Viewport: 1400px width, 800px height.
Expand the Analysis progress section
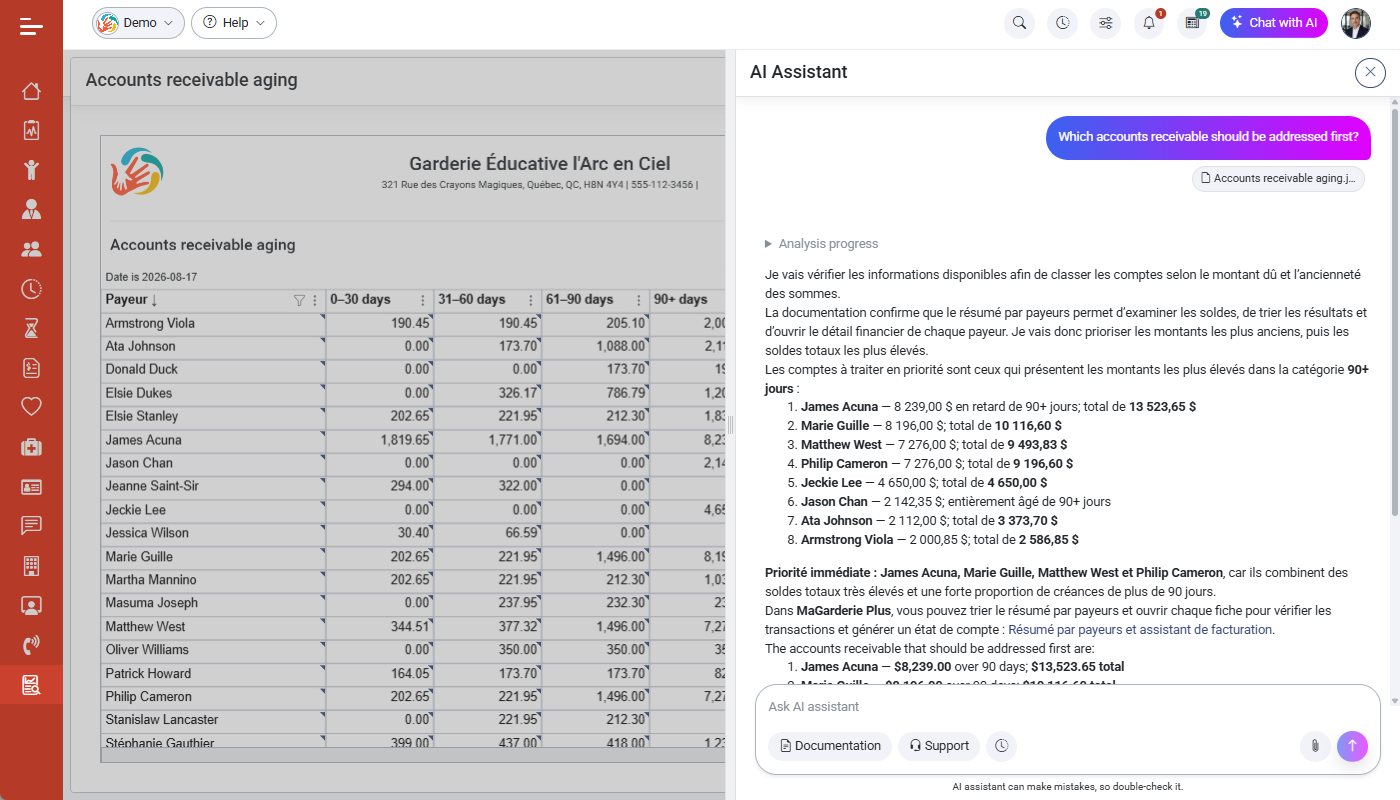(822, 244)
